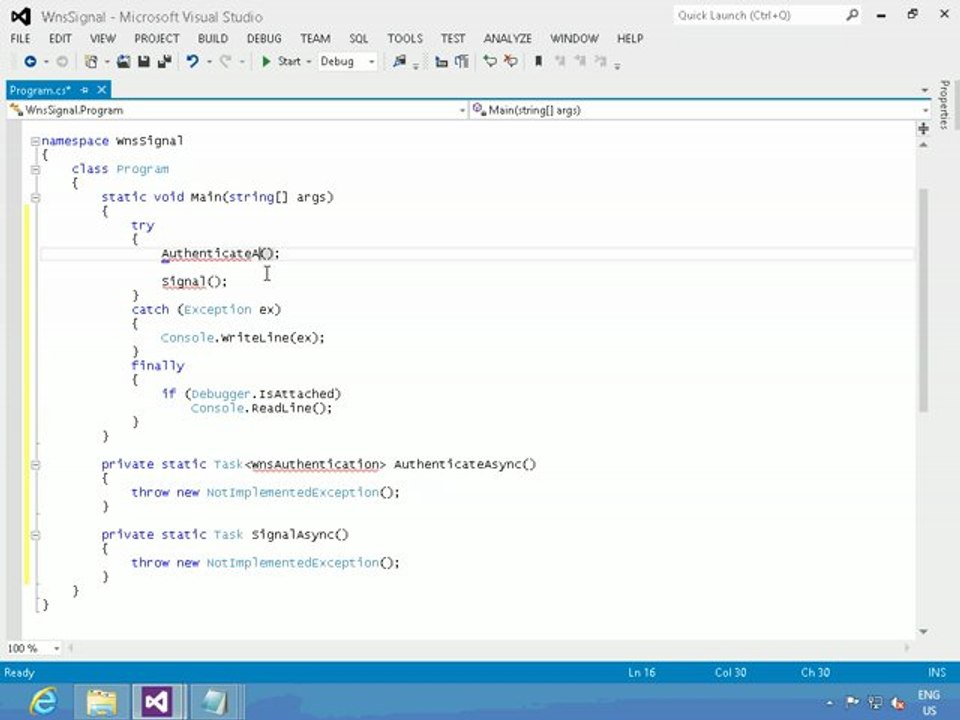Open the BUILD menu
This screenshot has width=960, height=720.
point(212,39)
